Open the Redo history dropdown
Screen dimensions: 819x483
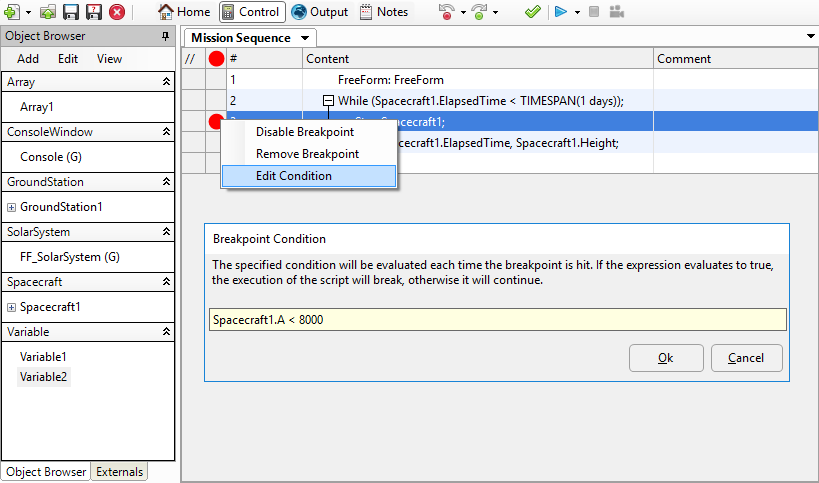tap(495, 12)
